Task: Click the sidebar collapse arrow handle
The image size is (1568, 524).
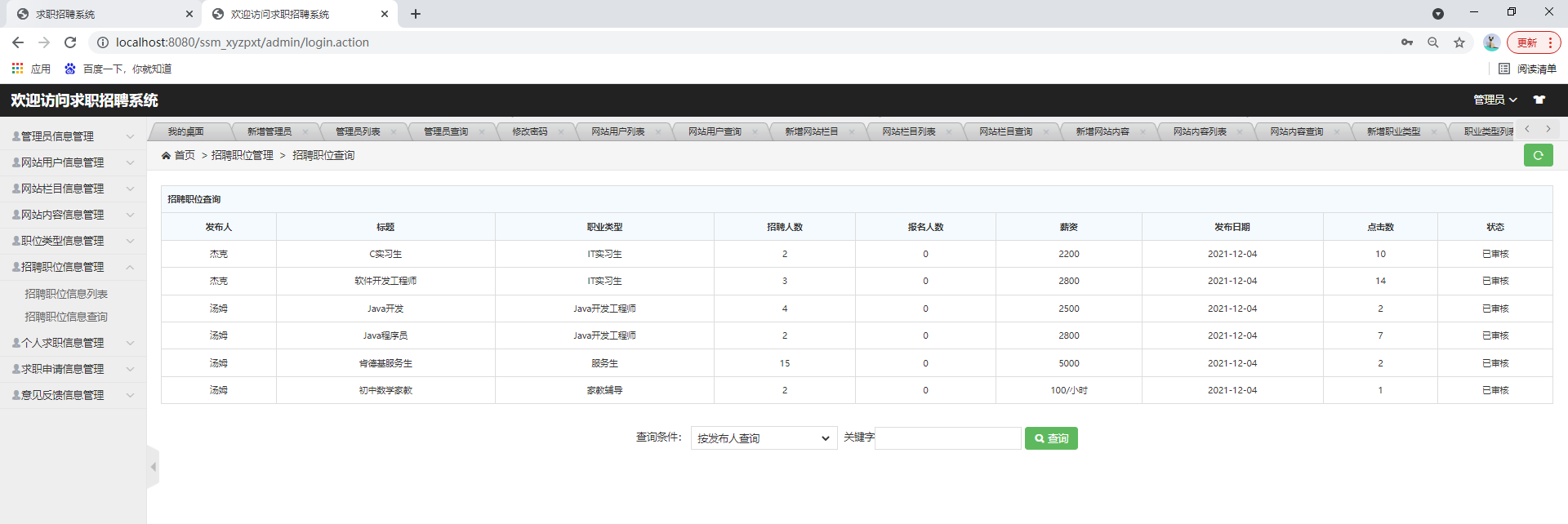Action: point(153,467)
